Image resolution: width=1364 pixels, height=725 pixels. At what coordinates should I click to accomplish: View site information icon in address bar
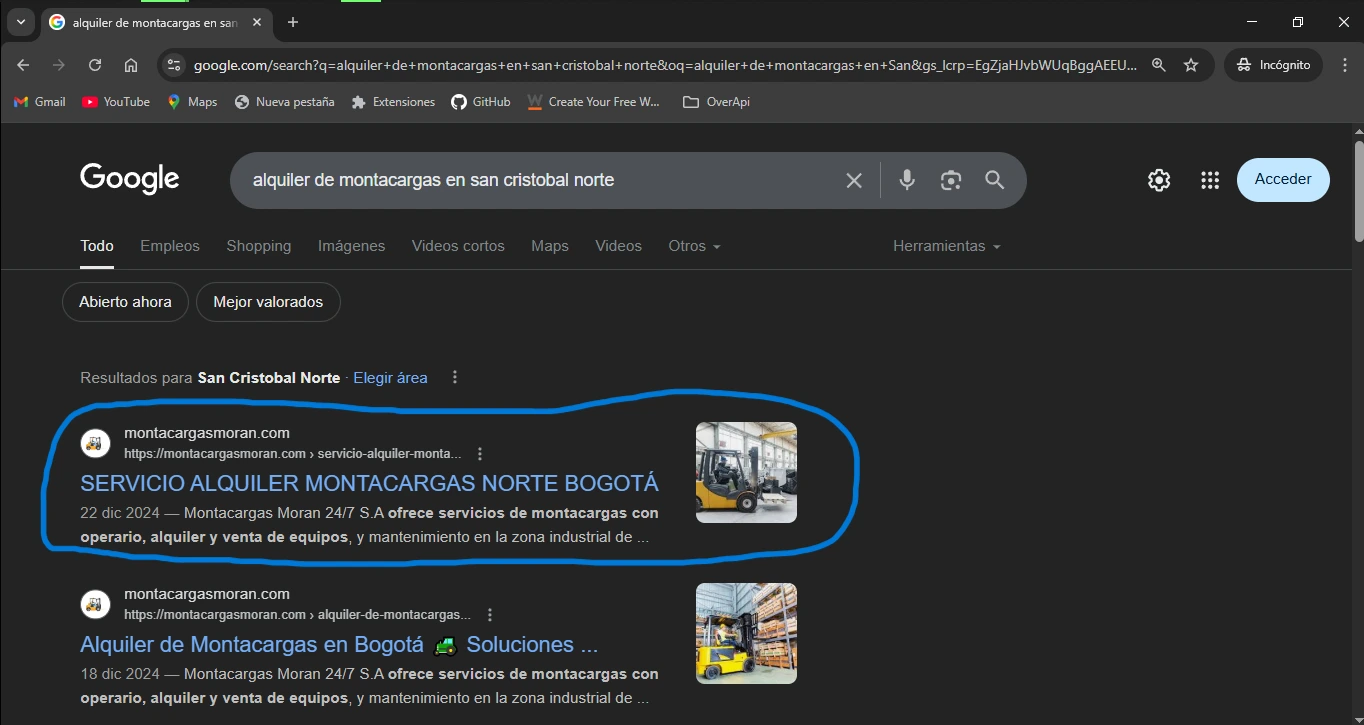174,65
